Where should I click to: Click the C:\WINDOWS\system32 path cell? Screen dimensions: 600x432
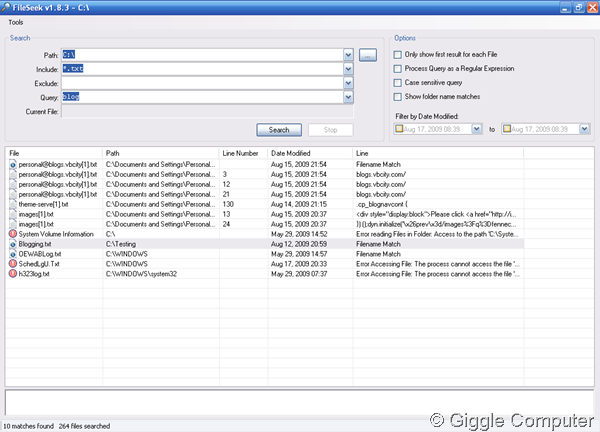click(x=141, y=274)
